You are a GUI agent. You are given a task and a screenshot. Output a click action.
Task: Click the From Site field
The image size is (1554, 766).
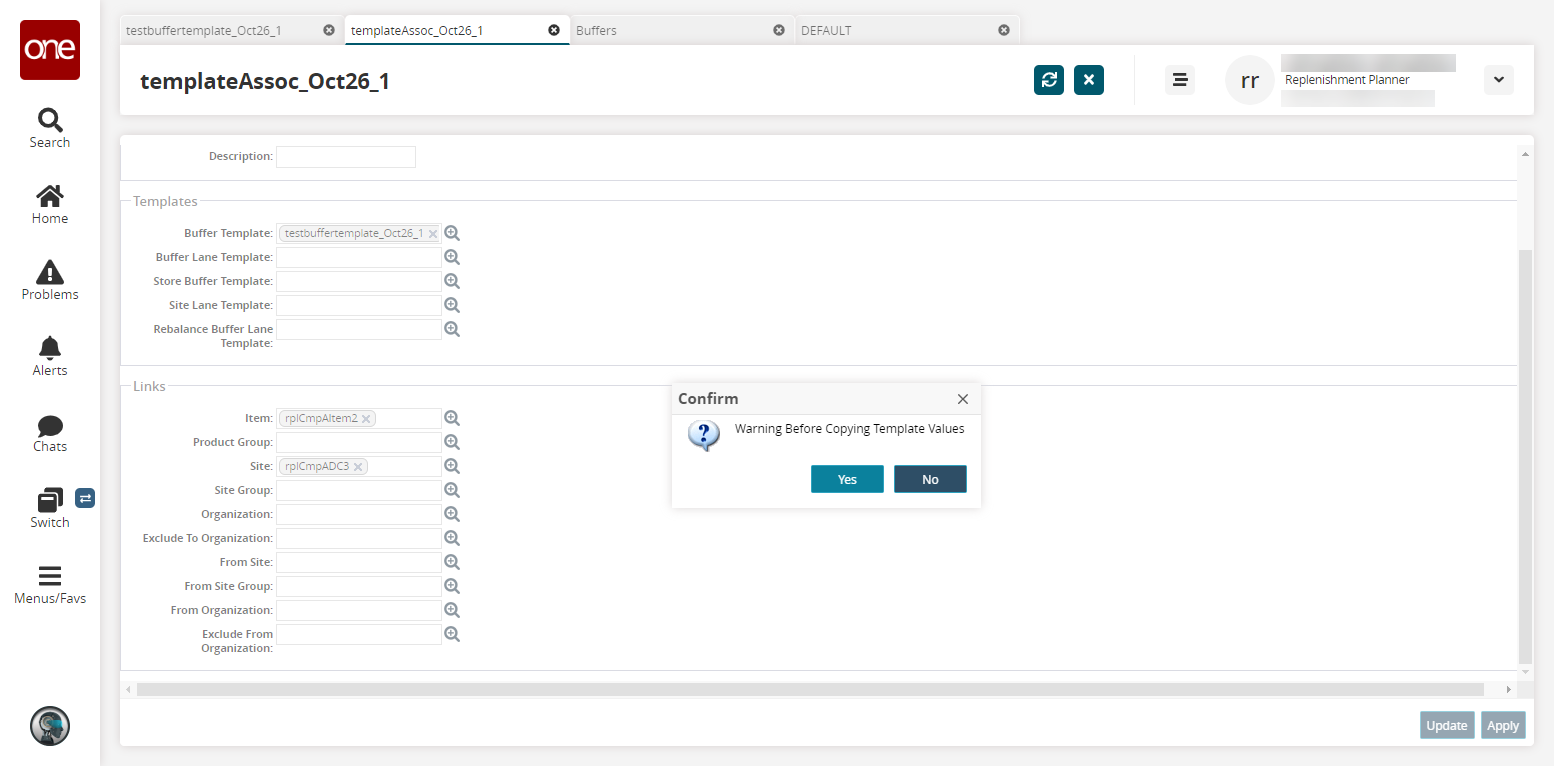click(359, 562)
